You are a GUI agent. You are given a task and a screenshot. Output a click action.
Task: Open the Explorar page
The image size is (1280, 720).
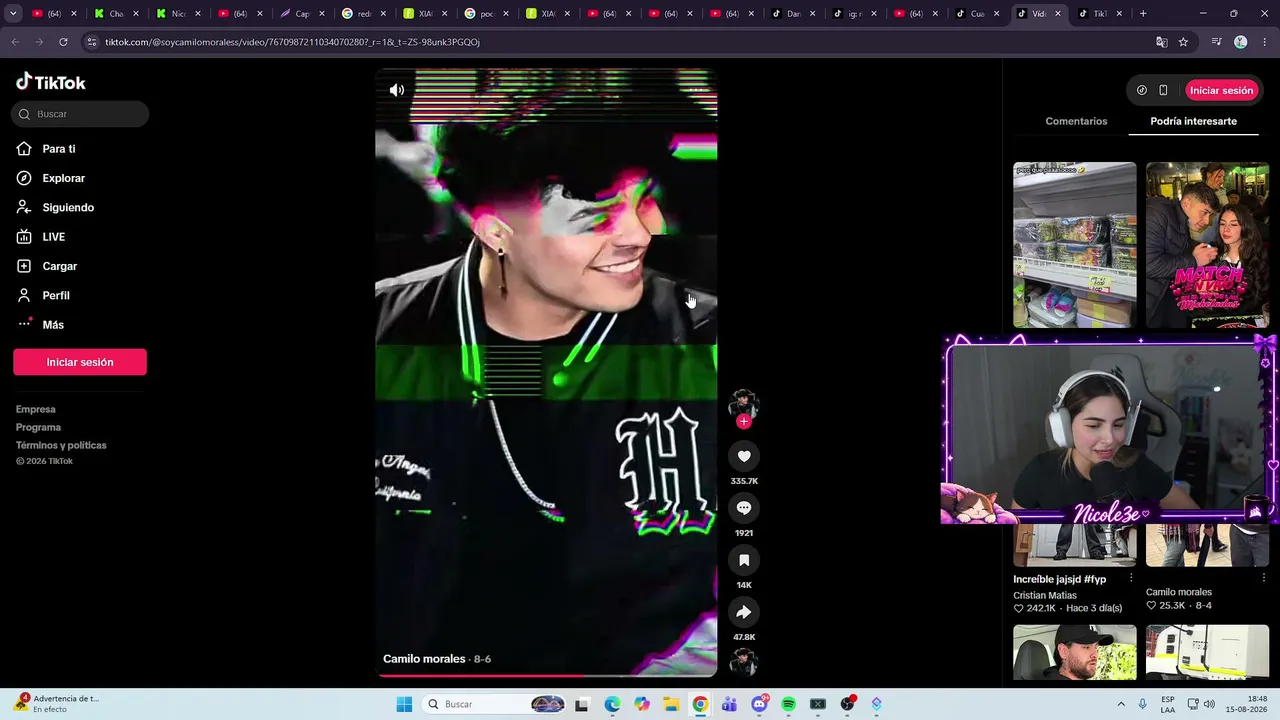tap(63, 178)
